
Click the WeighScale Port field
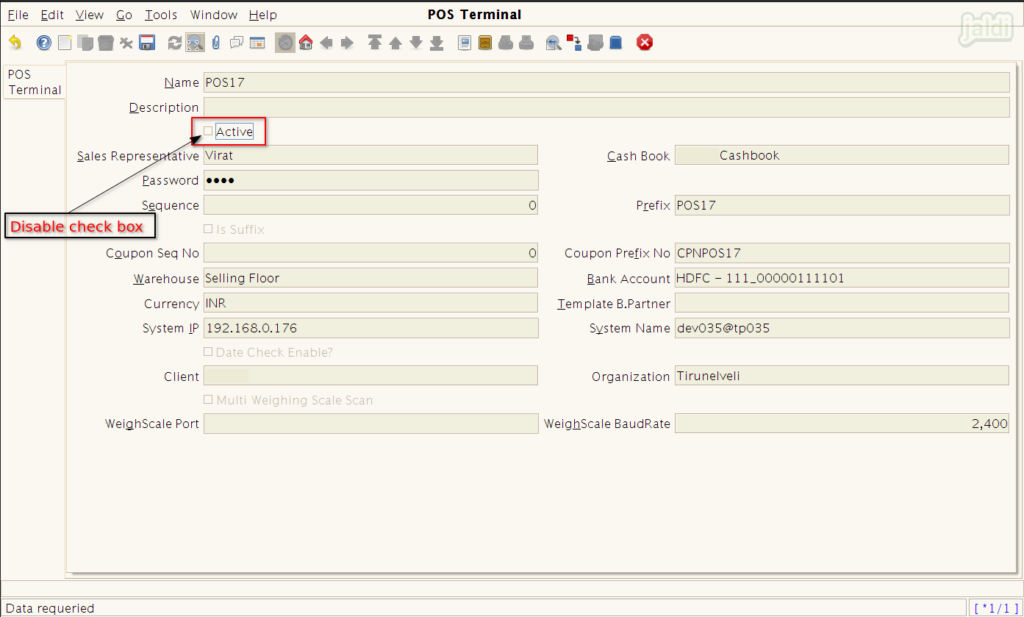[371, 424]
